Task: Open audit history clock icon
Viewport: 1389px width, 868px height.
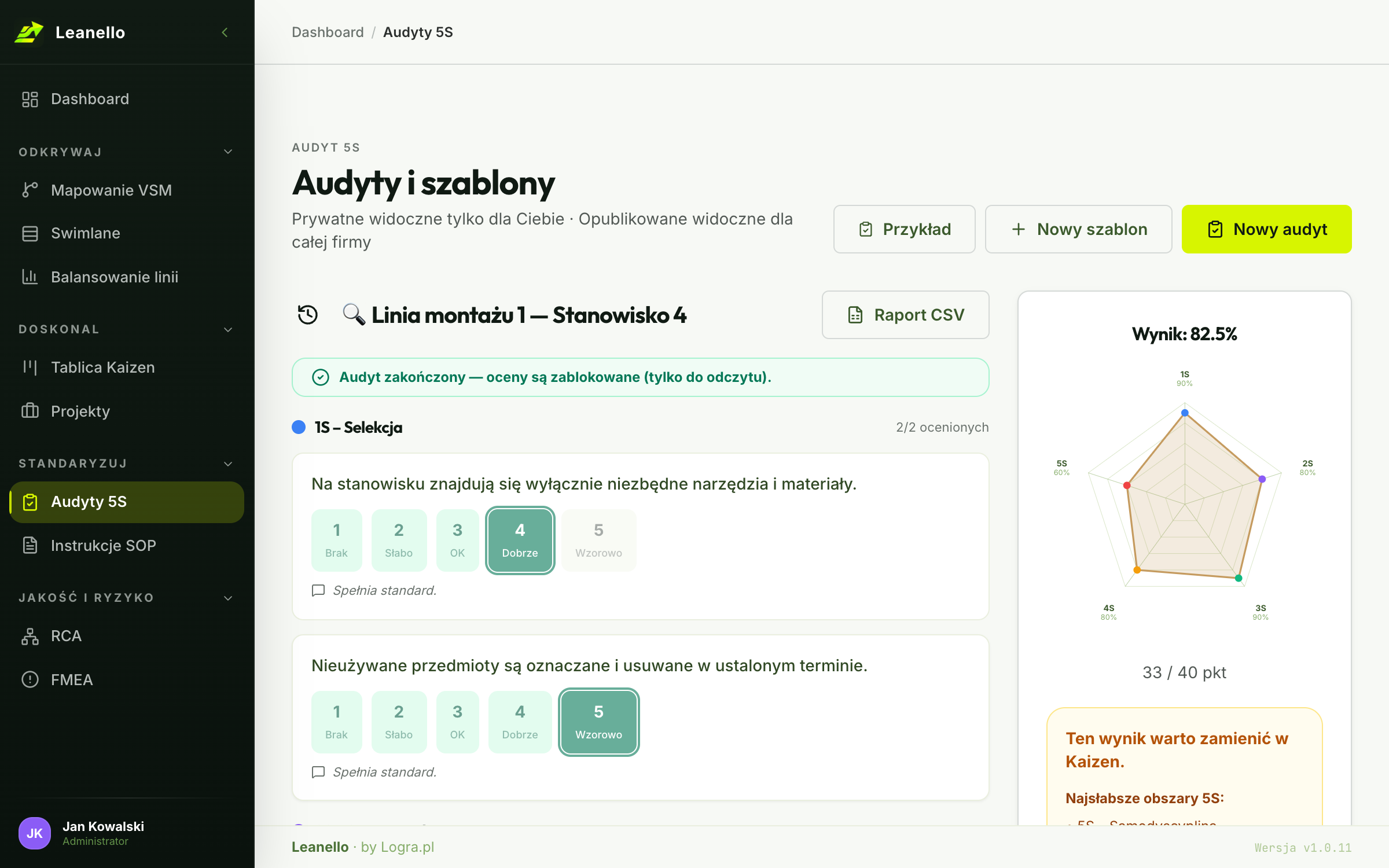Action: (x=308, y=315)
